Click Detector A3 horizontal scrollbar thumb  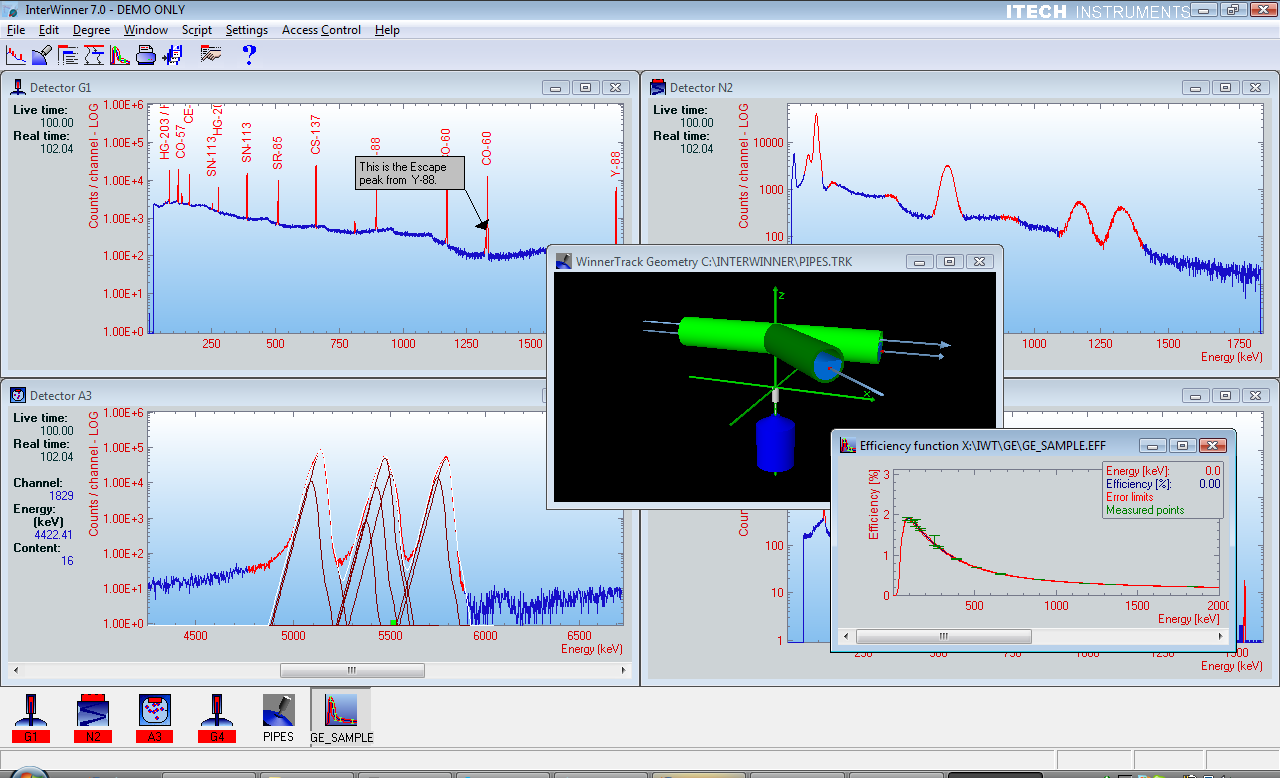(351, 671)
